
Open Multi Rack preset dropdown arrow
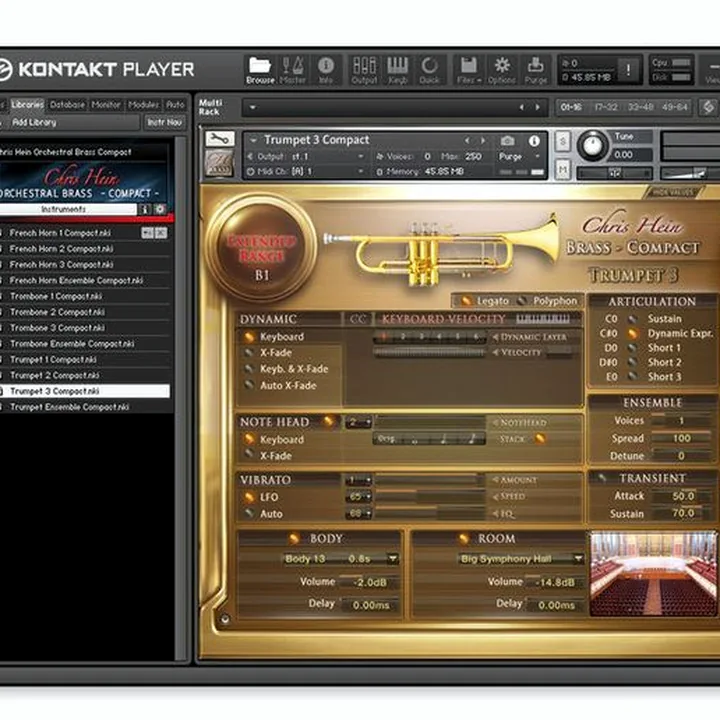coord(252,107)
